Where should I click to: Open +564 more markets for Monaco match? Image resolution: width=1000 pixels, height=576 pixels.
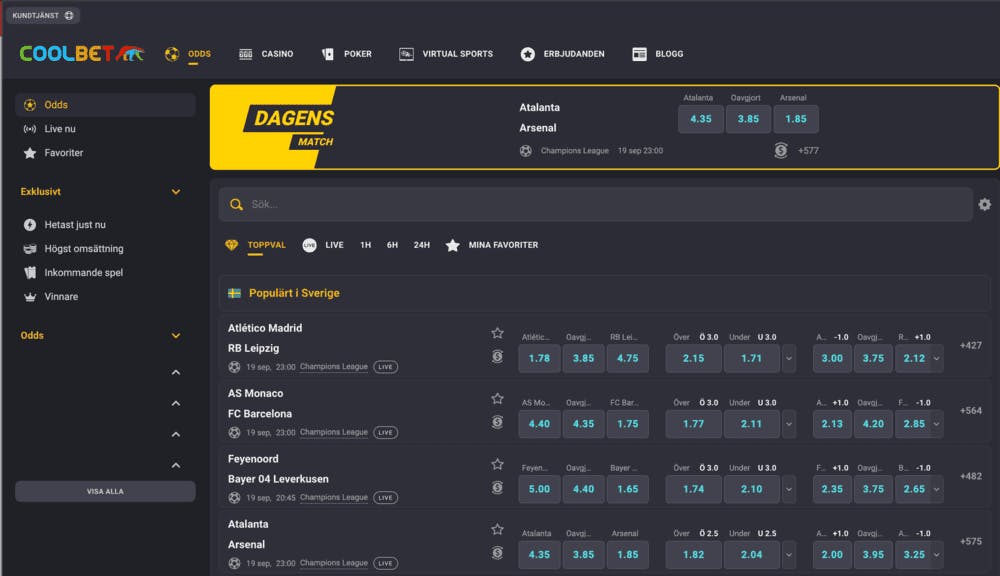971,411
